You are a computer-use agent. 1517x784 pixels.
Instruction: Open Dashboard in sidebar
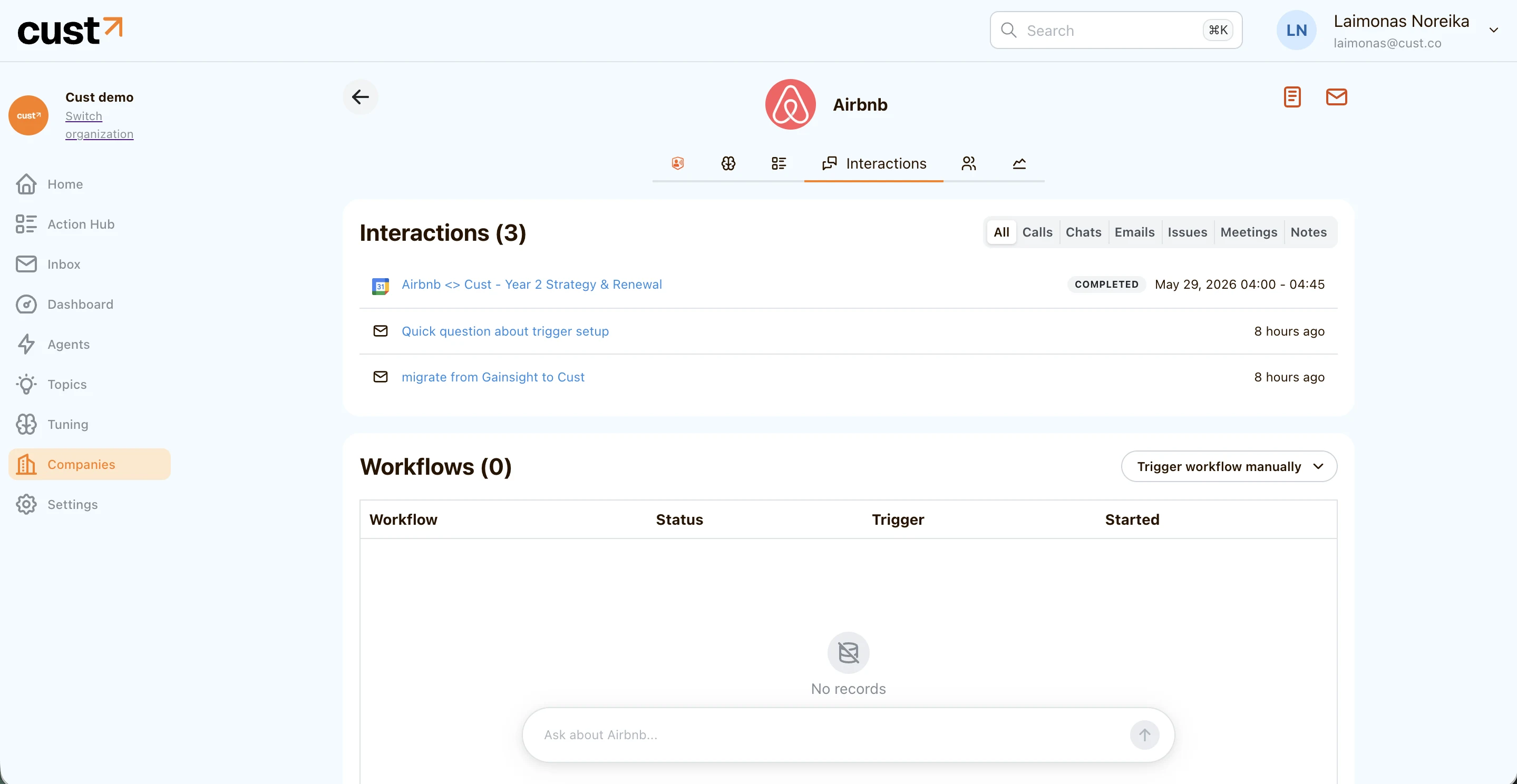coord(90,305)
